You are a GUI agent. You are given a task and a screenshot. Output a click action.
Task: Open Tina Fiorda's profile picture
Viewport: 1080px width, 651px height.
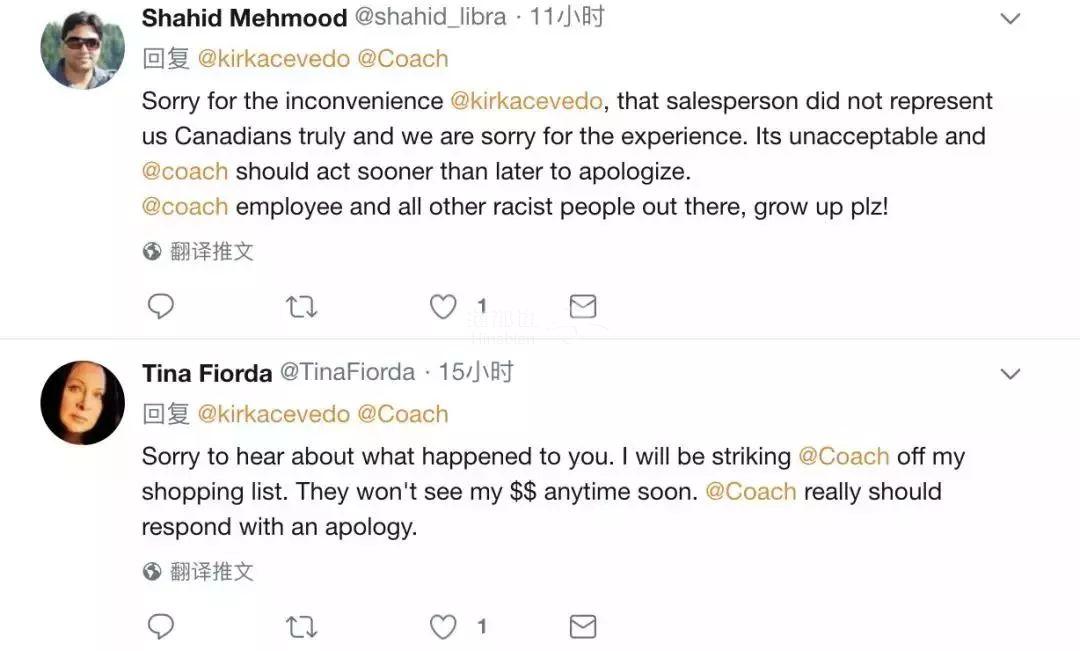pos(82,403)
